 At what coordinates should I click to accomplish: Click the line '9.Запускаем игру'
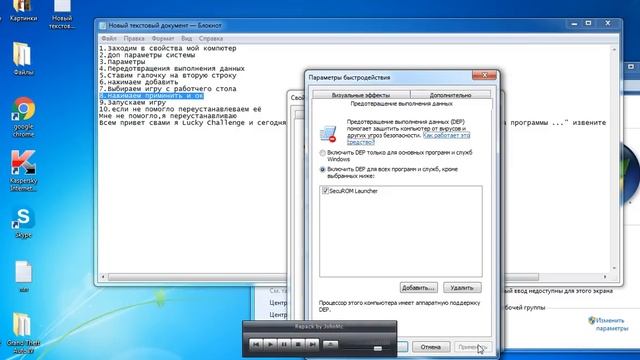133,102
